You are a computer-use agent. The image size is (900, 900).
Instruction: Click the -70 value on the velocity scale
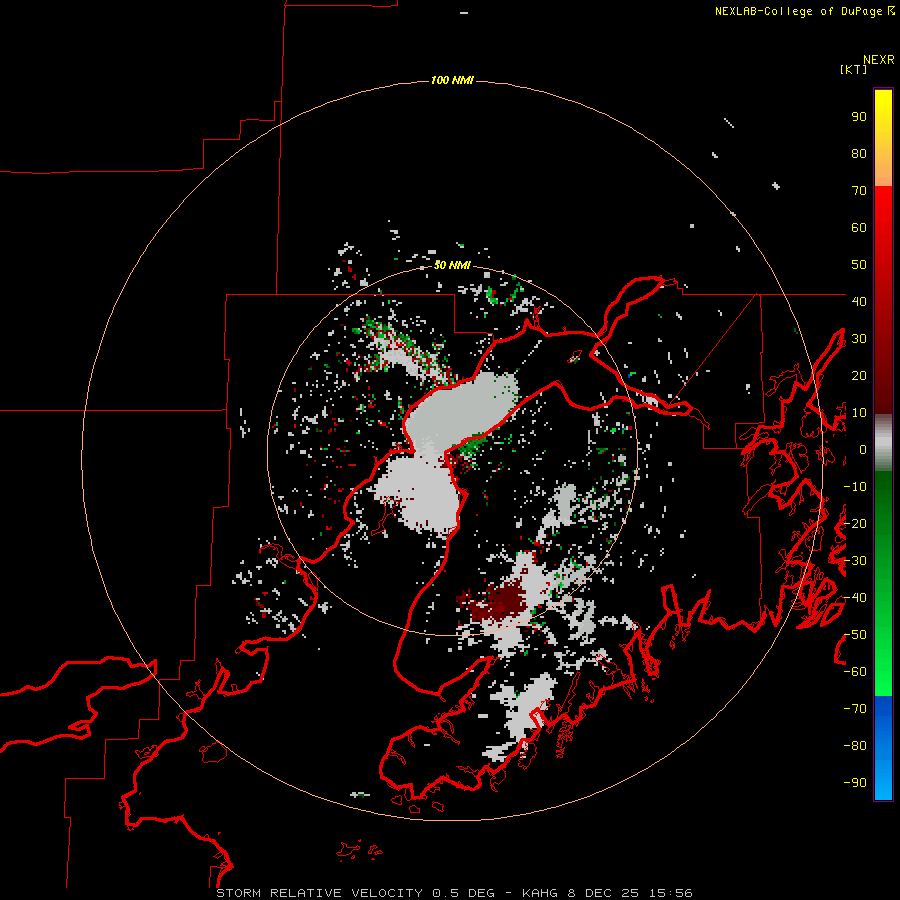point(855,709)
